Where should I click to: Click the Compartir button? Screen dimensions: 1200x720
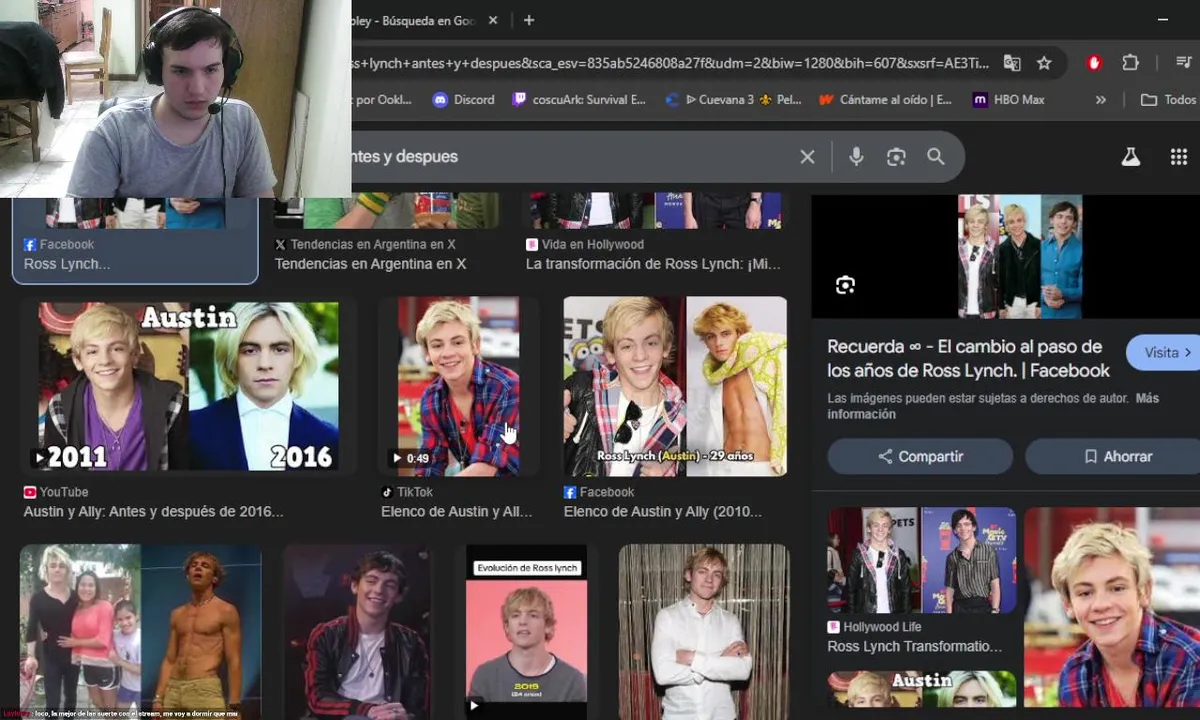pyautogui.click(x=920, y=456)
